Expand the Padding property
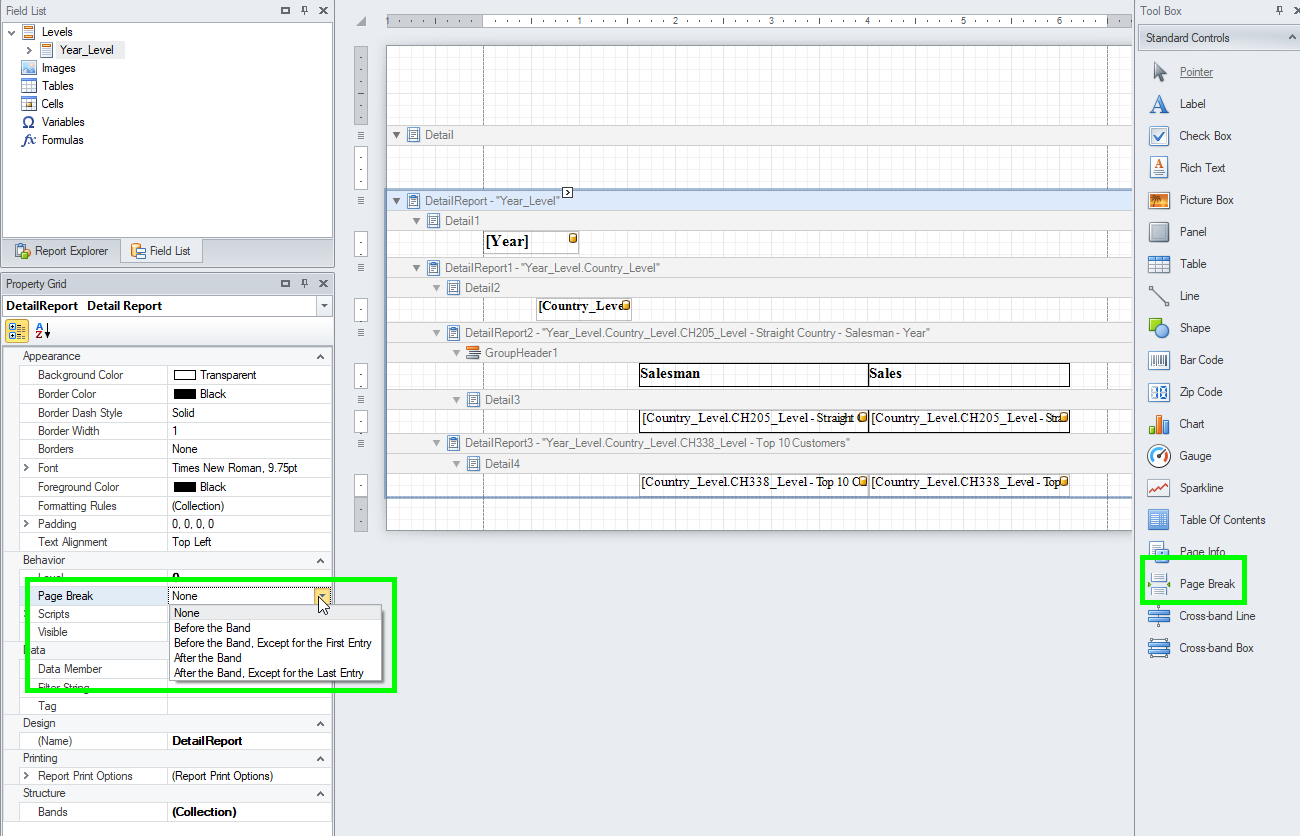1300x836 pixels. coord(24,523)
